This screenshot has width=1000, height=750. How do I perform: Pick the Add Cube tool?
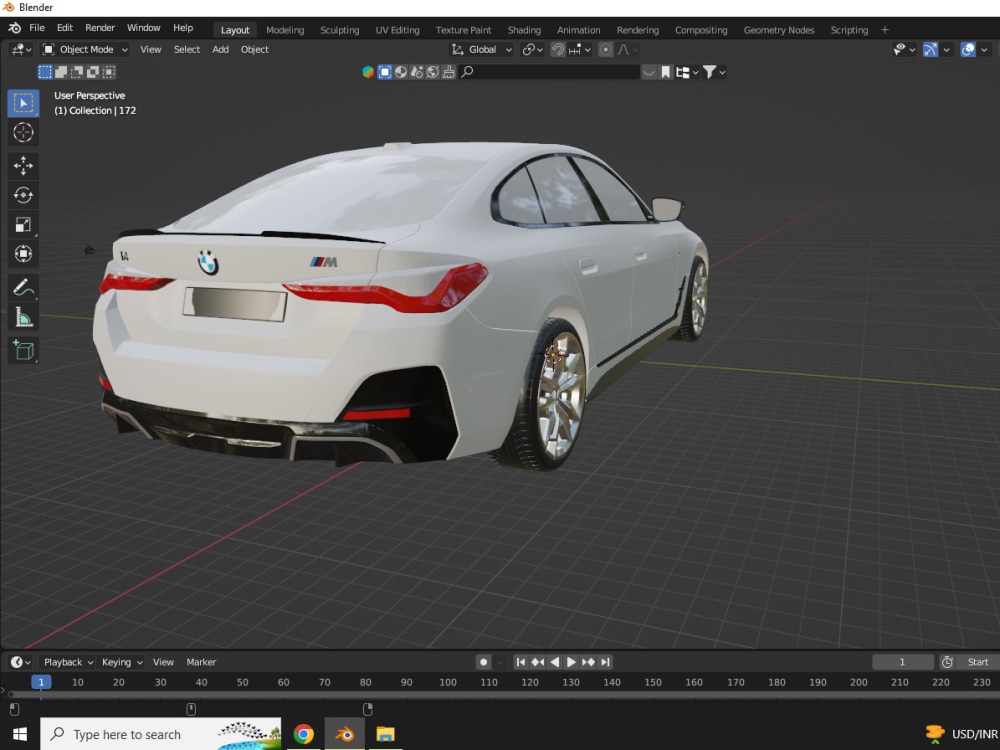(x=23, y=350)
